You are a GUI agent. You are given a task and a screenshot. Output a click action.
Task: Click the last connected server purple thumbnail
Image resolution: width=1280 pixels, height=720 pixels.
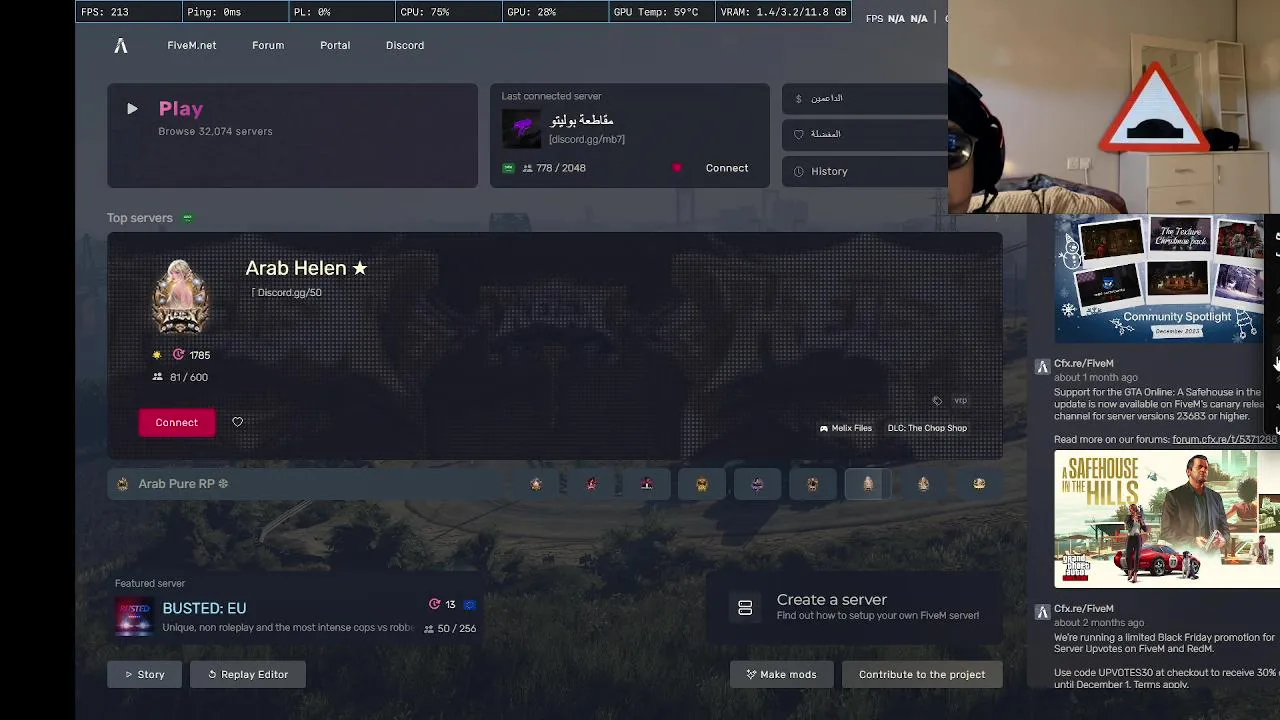[x=521, y=129]
